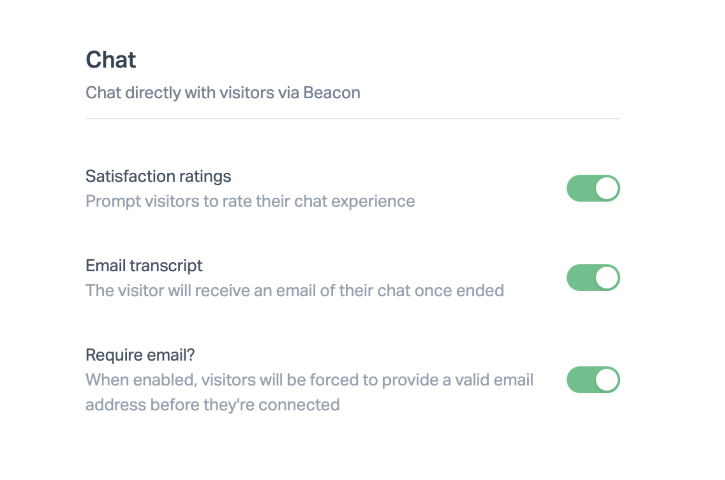
Task: Click the Chat section heading
Action: 111,59
